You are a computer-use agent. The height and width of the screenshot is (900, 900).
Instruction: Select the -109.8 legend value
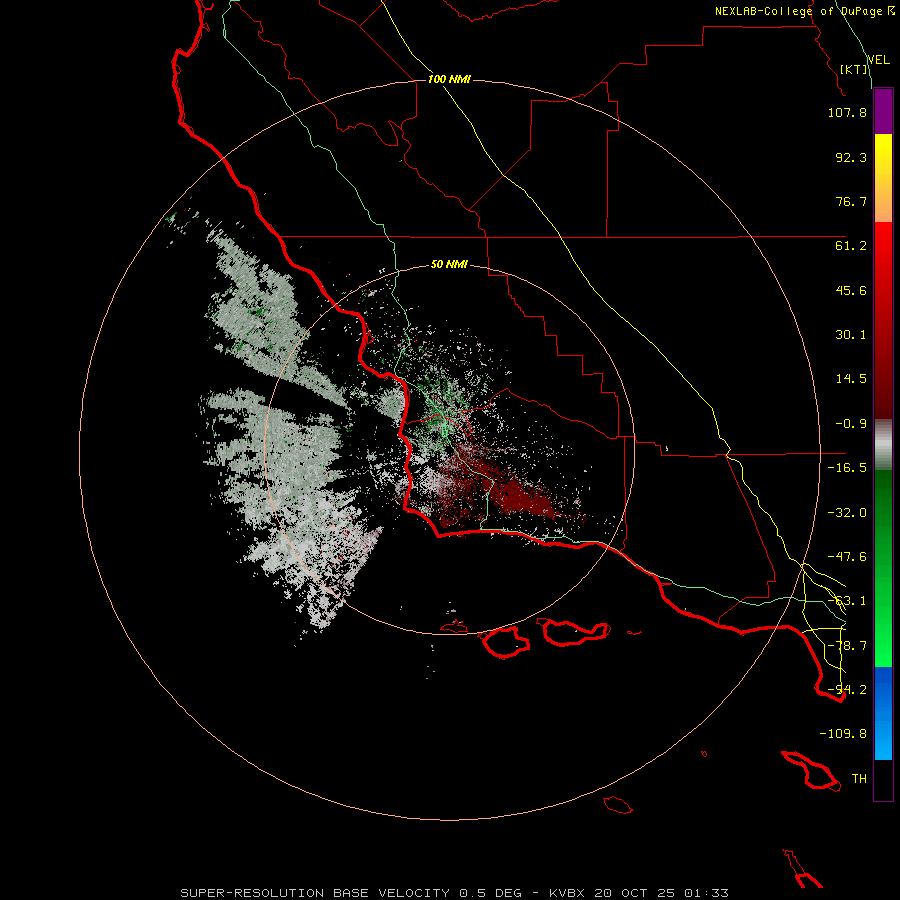pos(843,734)
